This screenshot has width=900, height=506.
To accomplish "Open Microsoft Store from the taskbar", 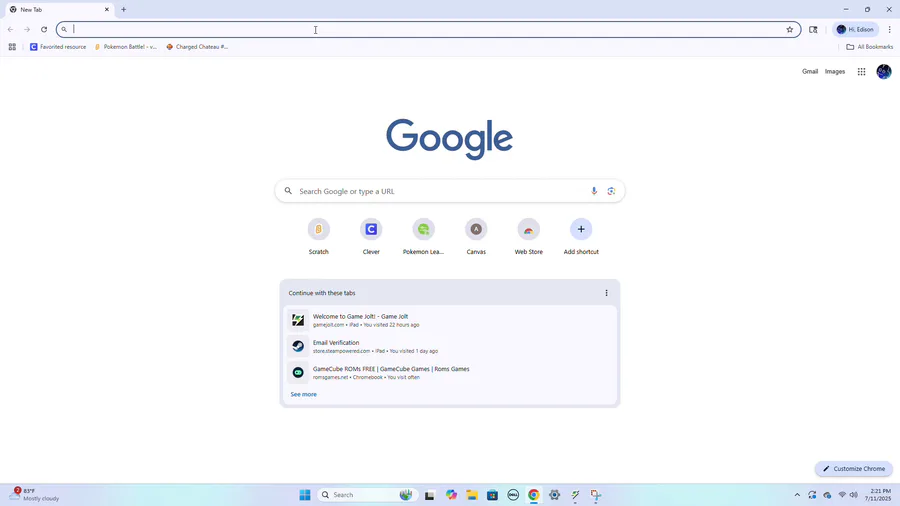I will [x=492, y=495].
